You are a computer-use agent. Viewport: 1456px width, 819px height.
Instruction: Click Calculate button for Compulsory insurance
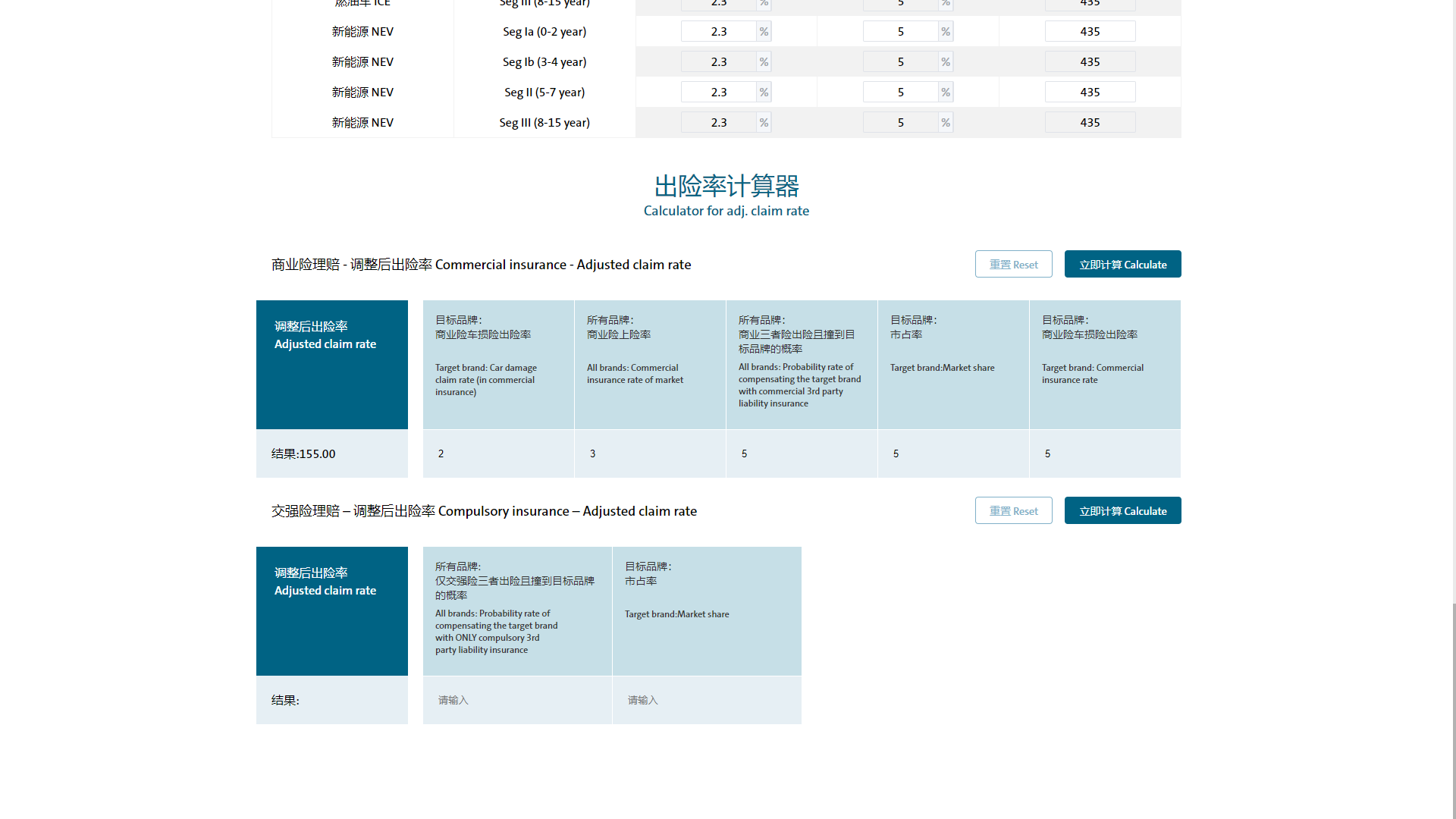tap(1122, 510)
